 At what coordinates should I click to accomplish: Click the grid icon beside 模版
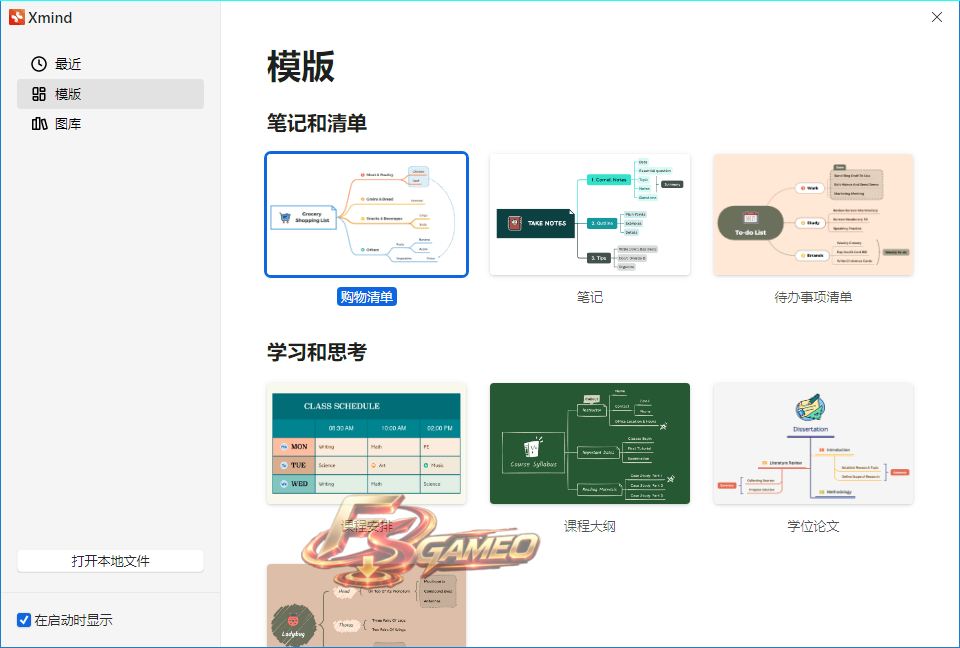[x=39, y=94]
